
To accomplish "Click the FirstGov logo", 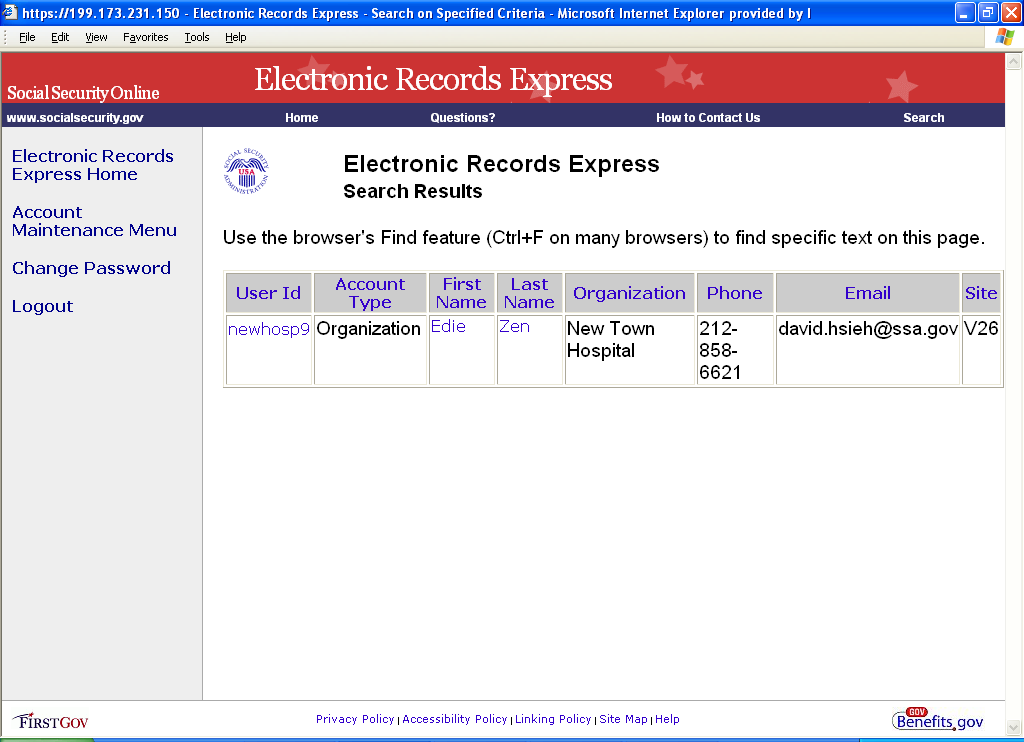I will click(x=50, y=721).
